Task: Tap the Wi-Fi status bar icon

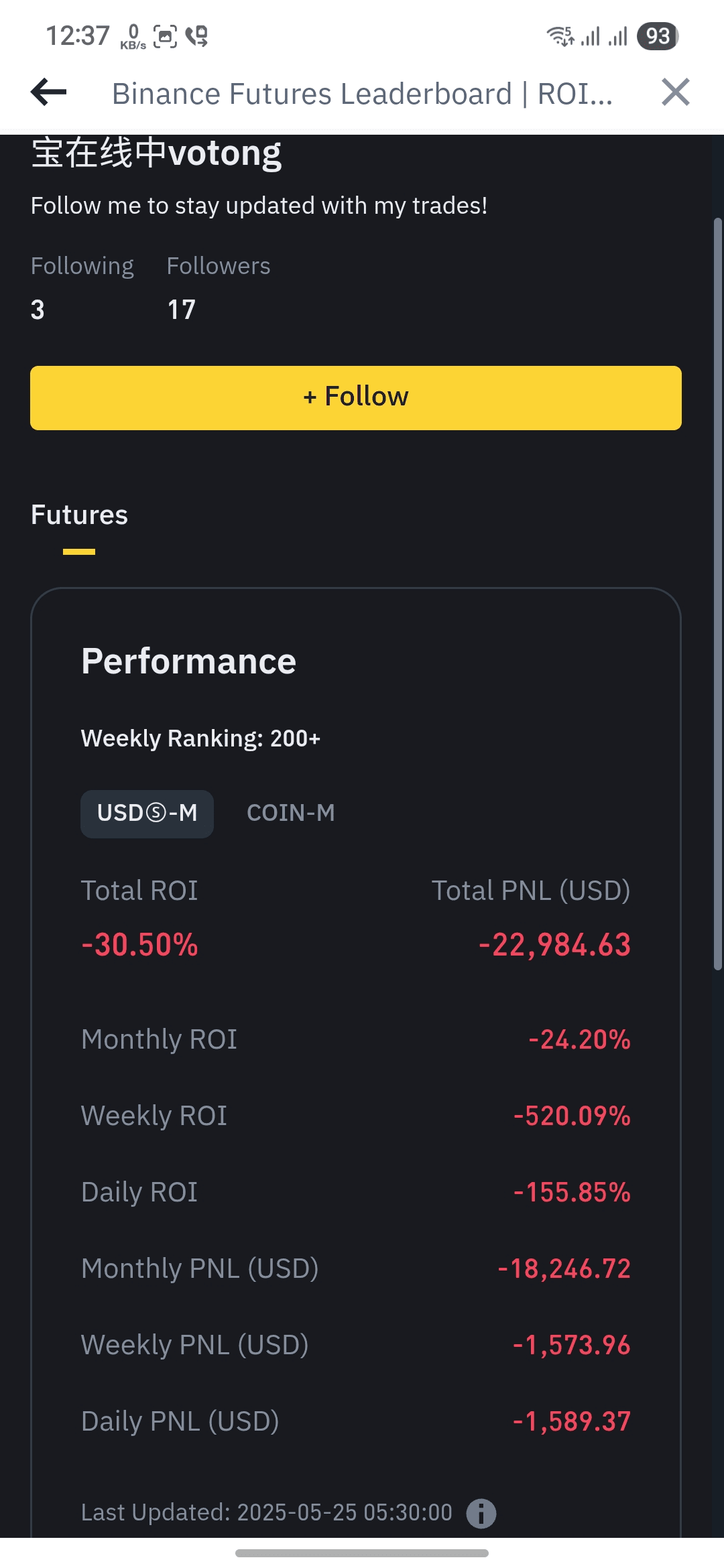Action: [x=560, y=36]
